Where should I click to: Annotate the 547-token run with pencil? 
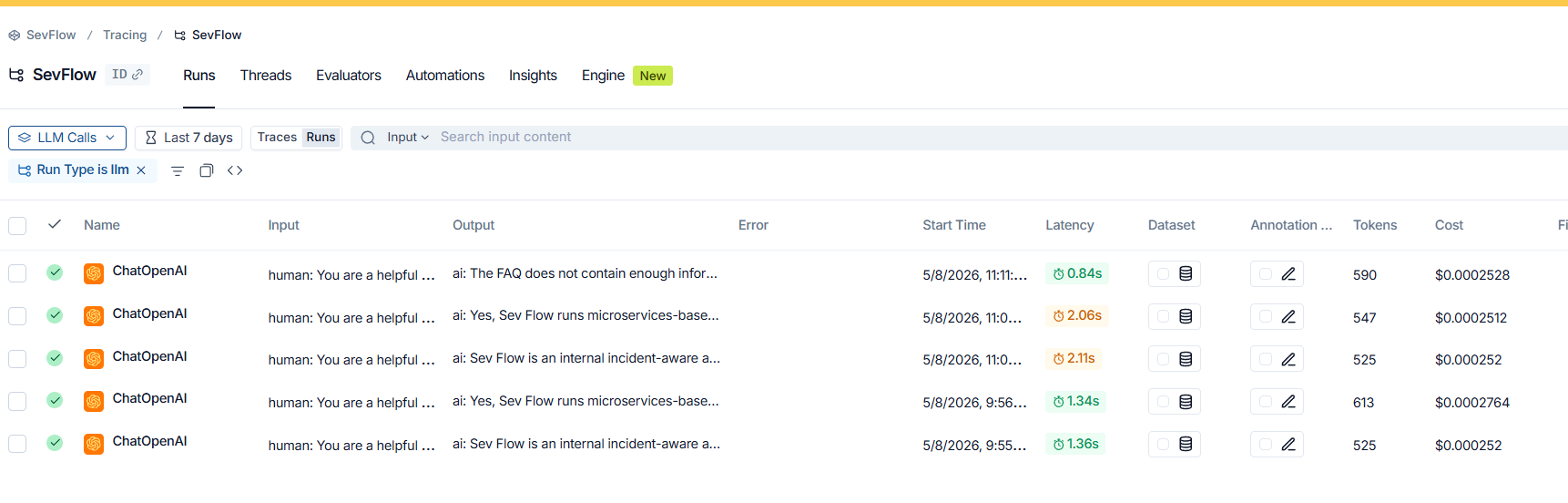coord(1288,317)
